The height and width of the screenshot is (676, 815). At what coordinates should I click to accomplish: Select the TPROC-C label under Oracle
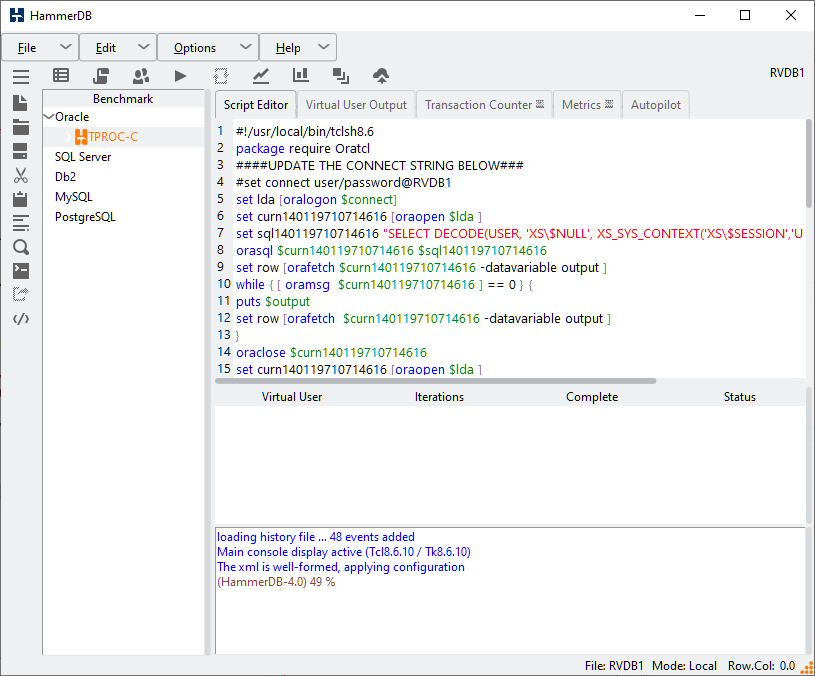(113, 137)
